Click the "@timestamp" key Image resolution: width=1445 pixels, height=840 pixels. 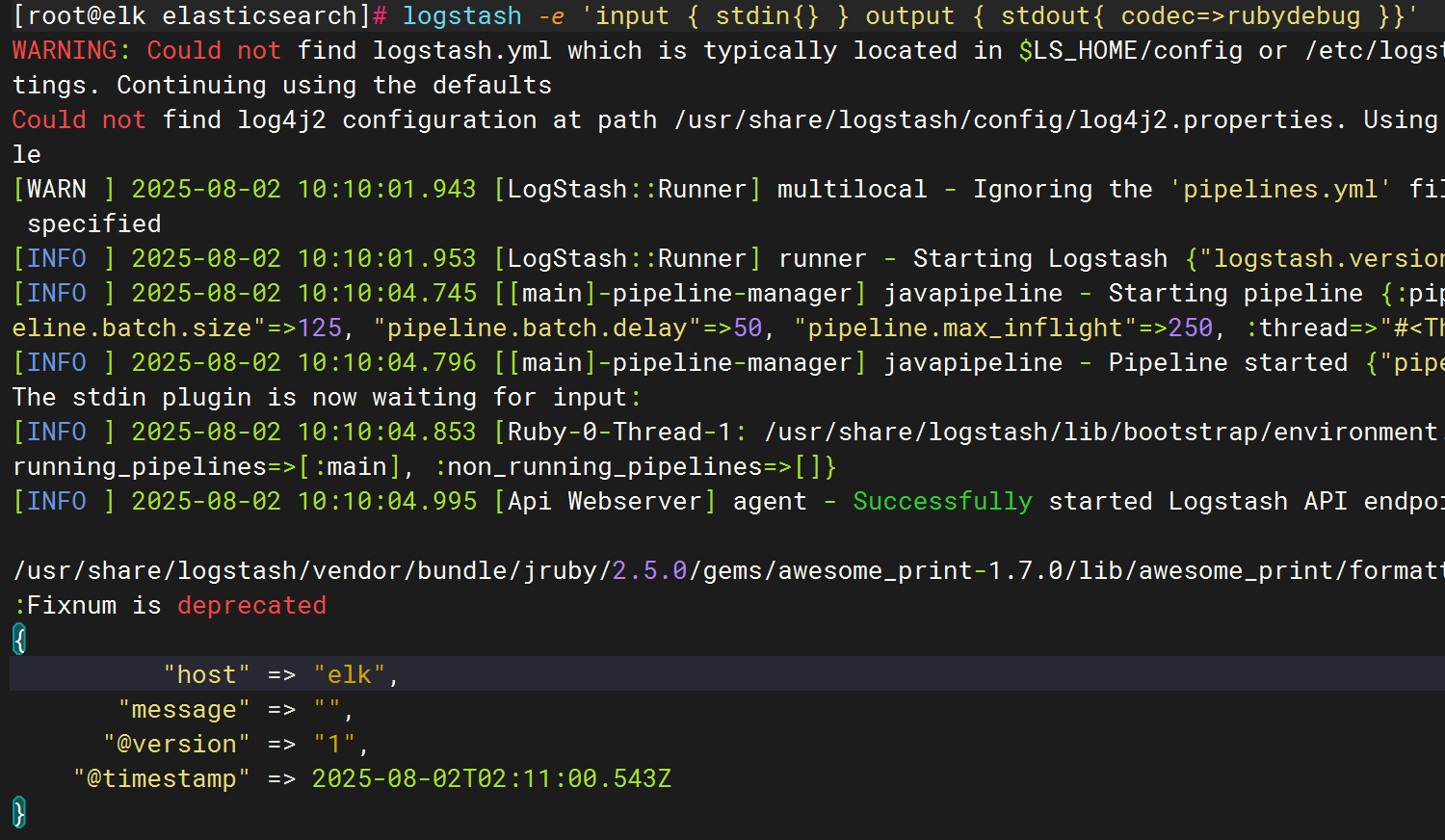point(162,779)
